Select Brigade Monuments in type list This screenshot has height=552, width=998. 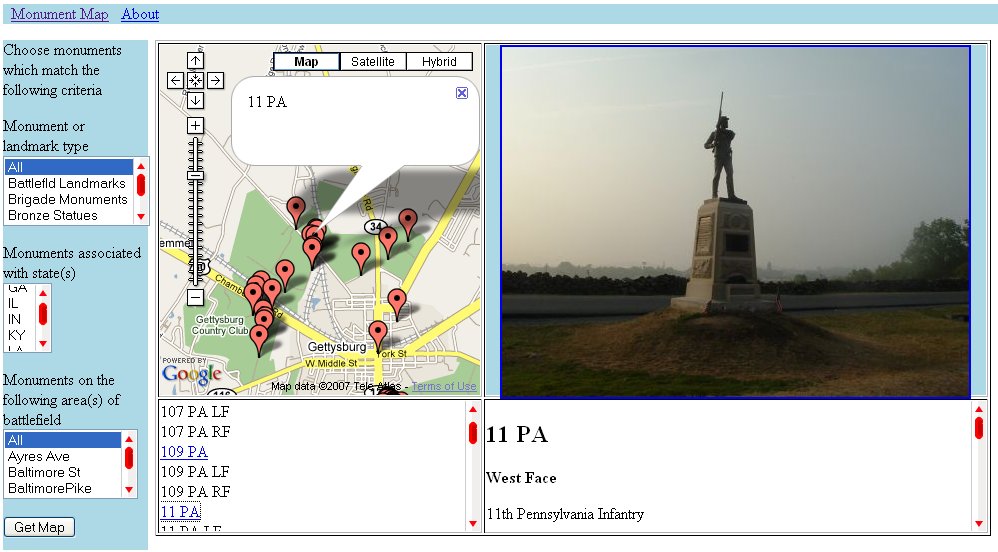pos(69,199)
